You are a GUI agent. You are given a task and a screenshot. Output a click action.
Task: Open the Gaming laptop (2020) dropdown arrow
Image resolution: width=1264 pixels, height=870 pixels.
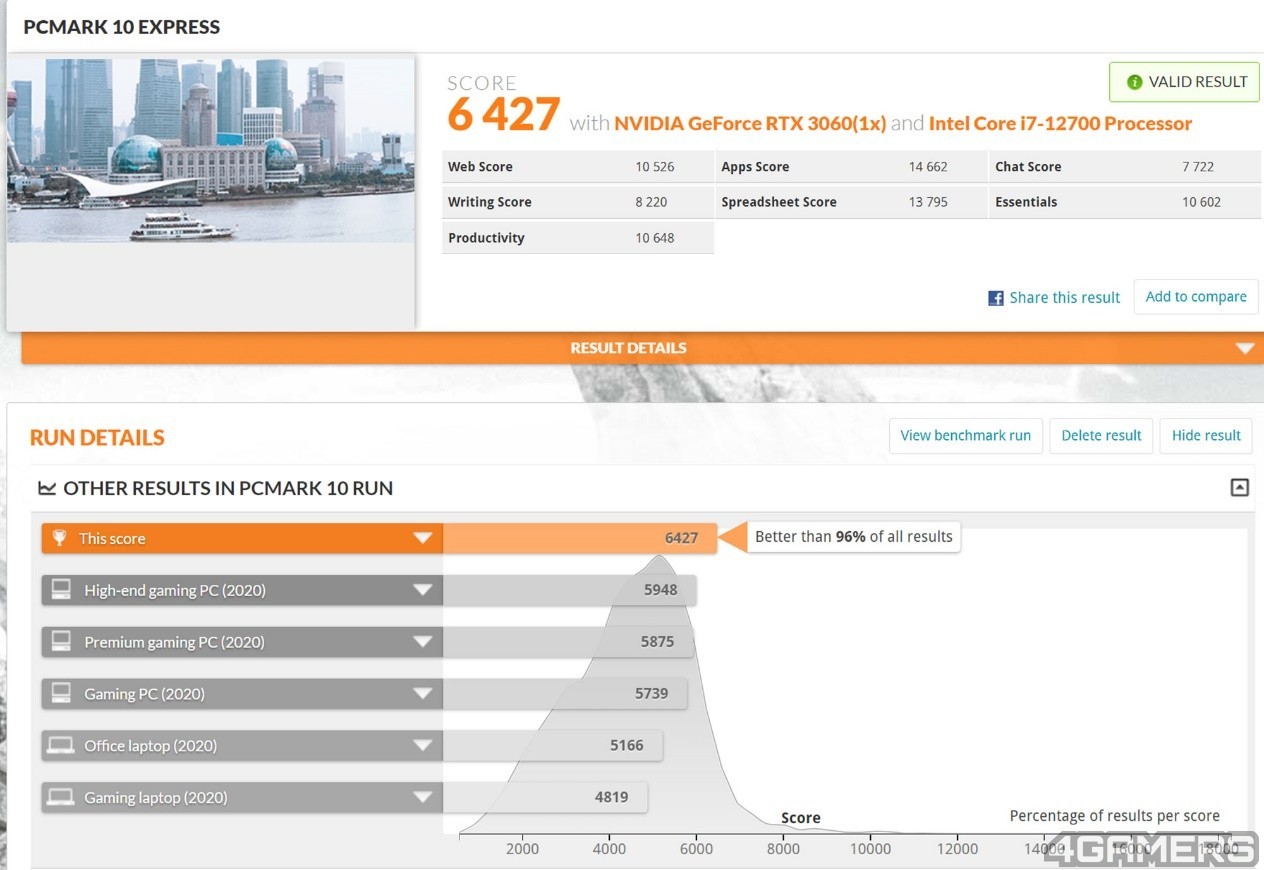[422, 798]
